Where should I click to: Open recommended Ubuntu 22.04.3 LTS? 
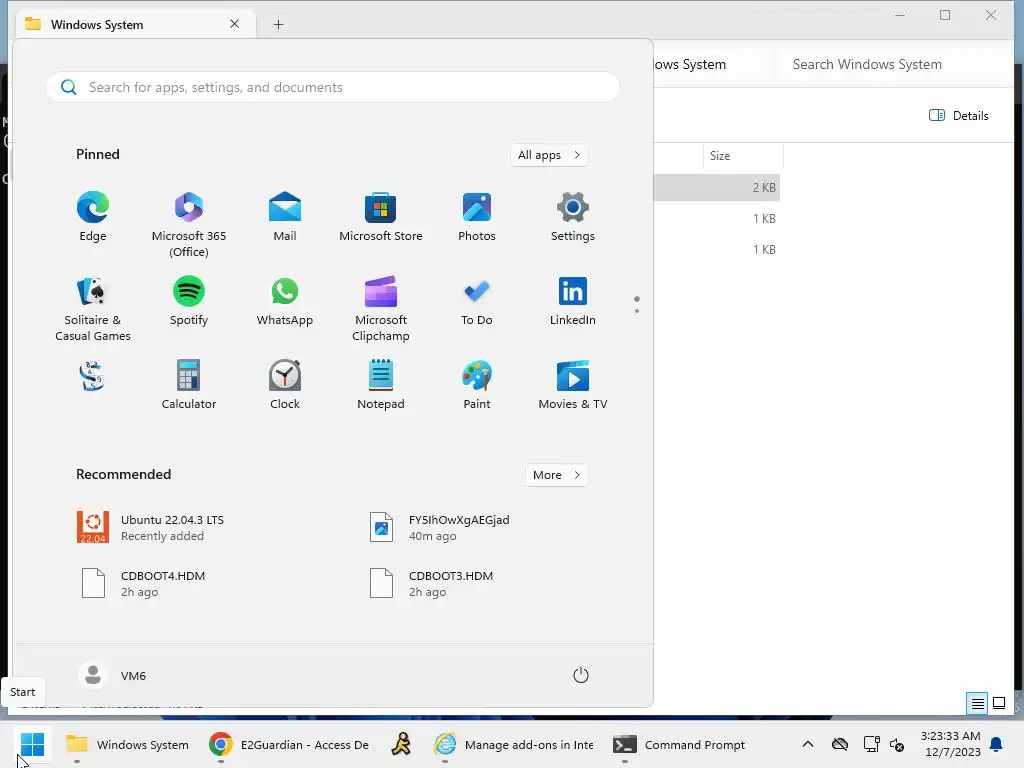click(x=151, y=528)
